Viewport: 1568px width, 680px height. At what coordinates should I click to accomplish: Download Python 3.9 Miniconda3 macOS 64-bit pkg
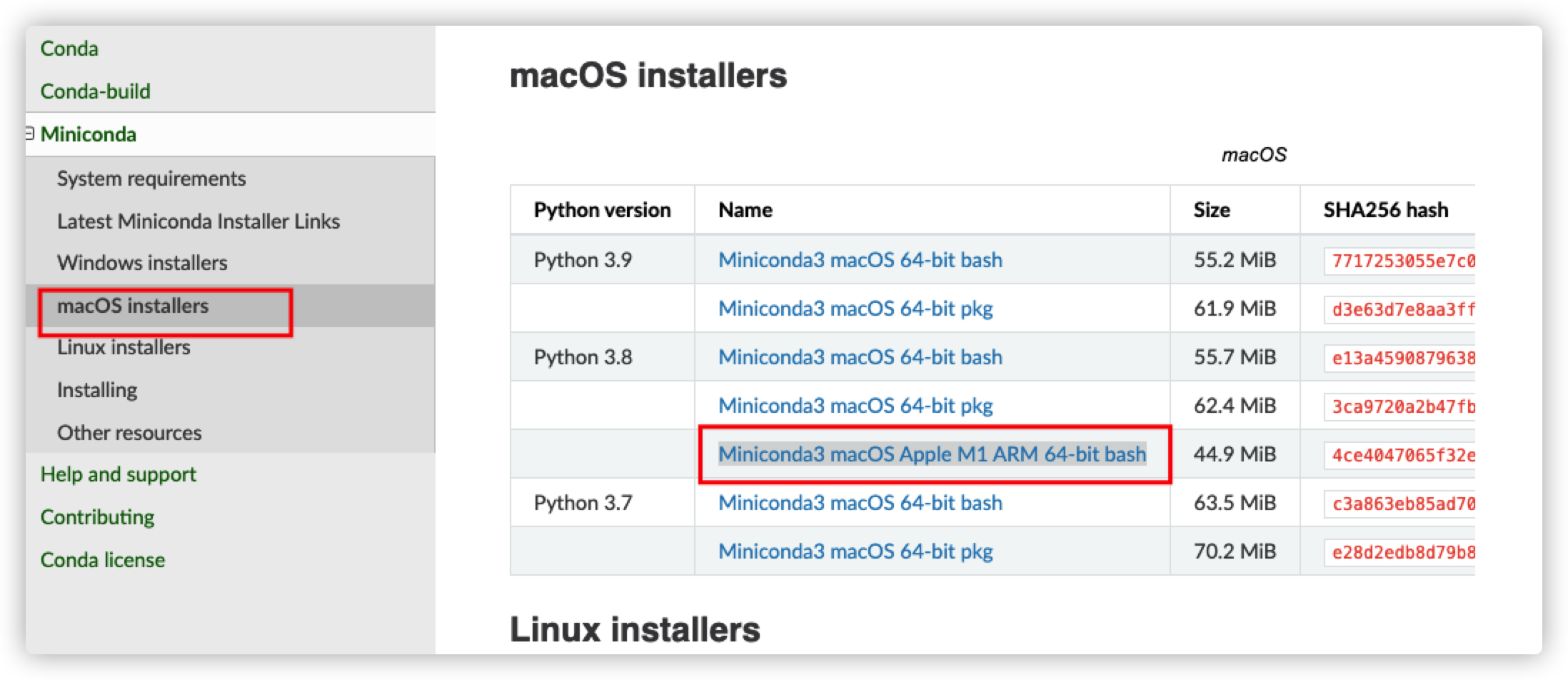[x=854, y=309]
